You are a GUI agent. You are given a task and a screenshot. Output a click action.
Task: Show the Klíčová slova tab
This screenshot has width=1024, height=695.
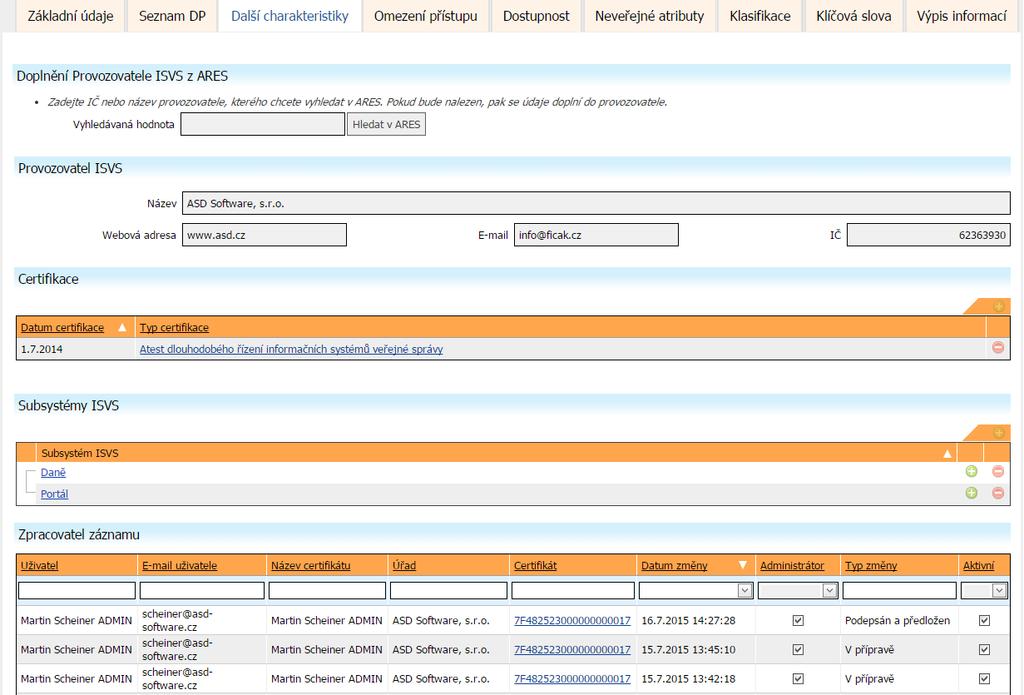pos(854,16)
